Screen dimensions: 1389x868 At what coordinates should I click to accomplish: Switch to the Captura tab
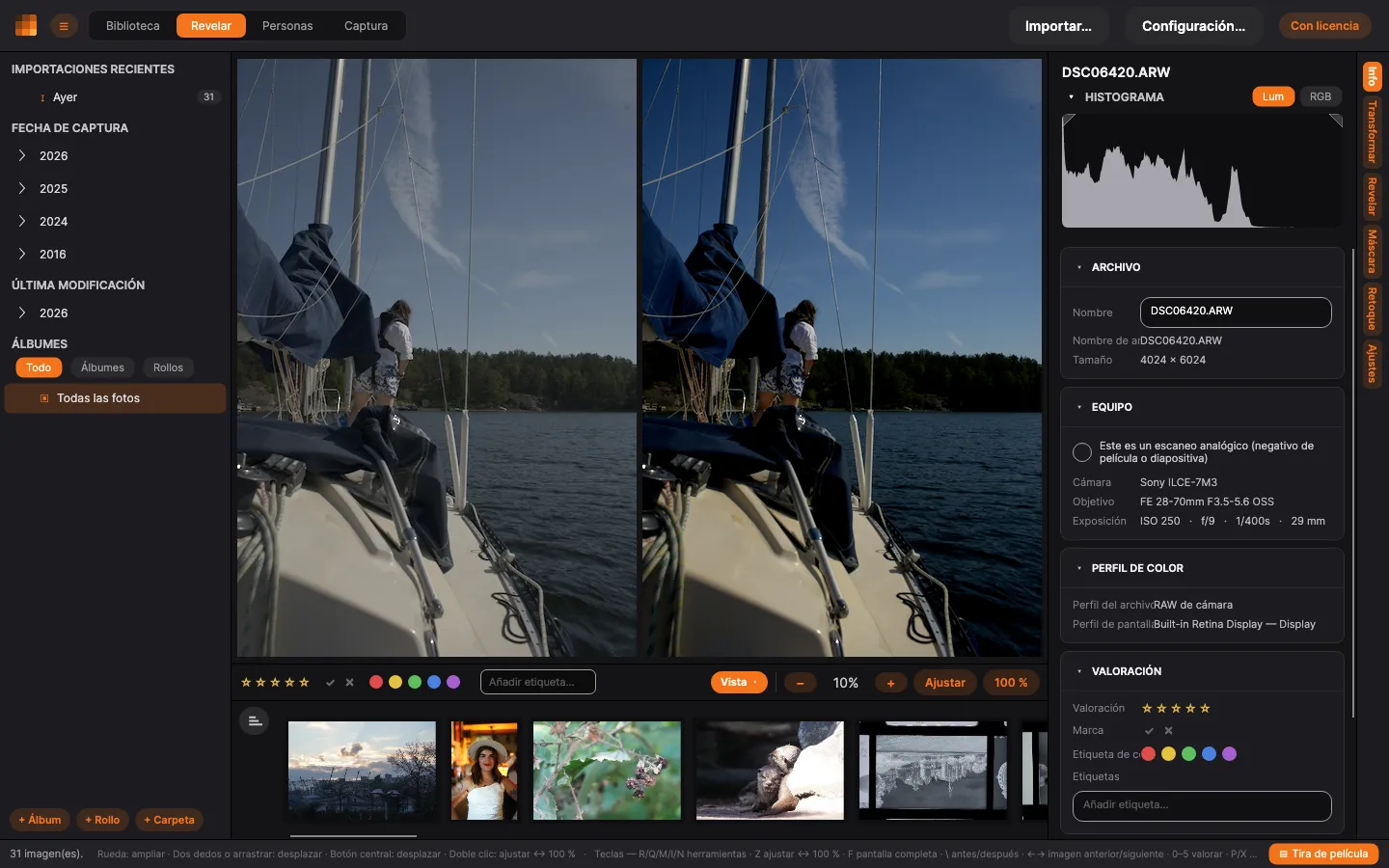366,26
